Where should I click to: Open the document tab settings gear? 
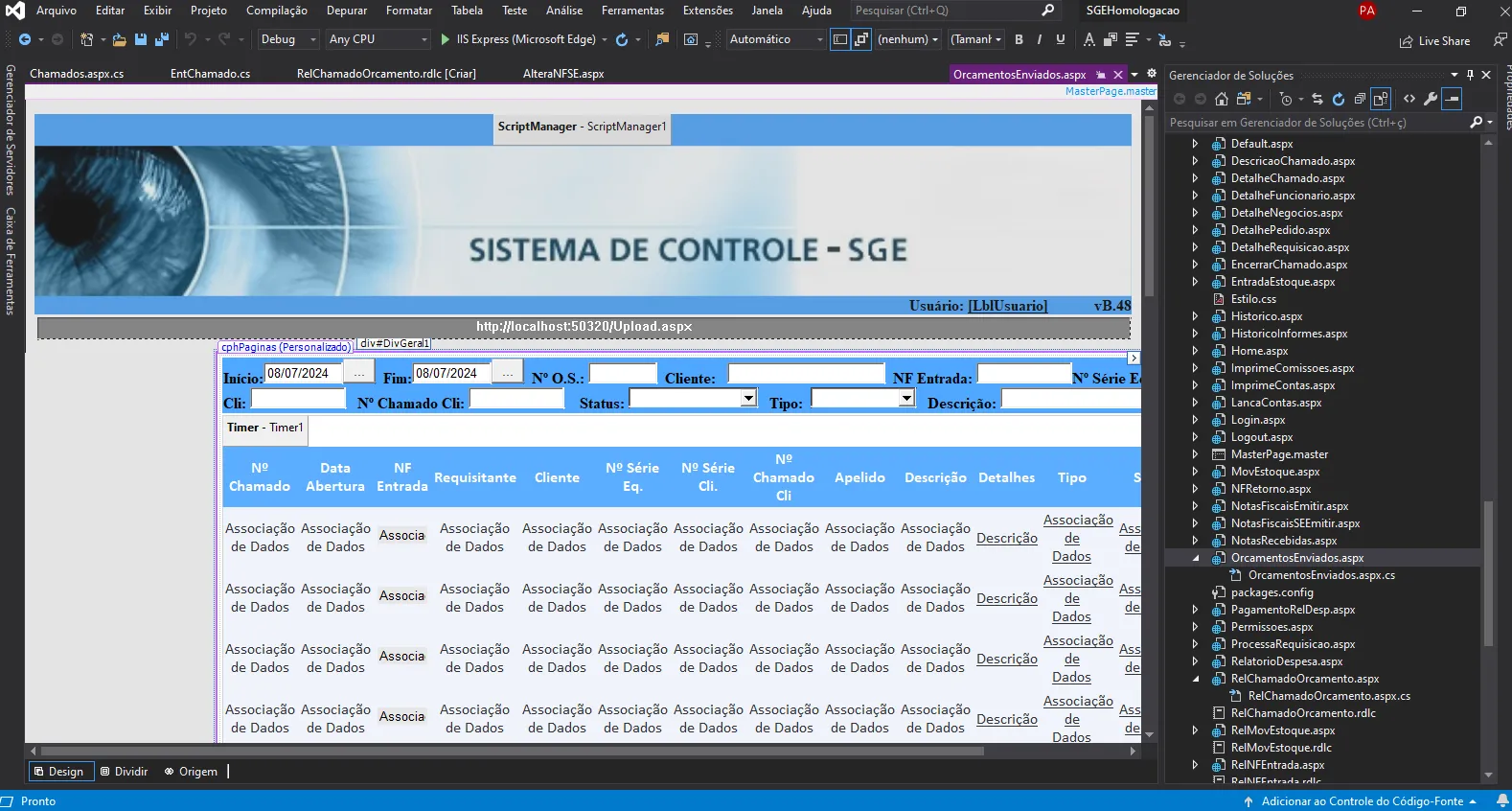click(1152, 74)
